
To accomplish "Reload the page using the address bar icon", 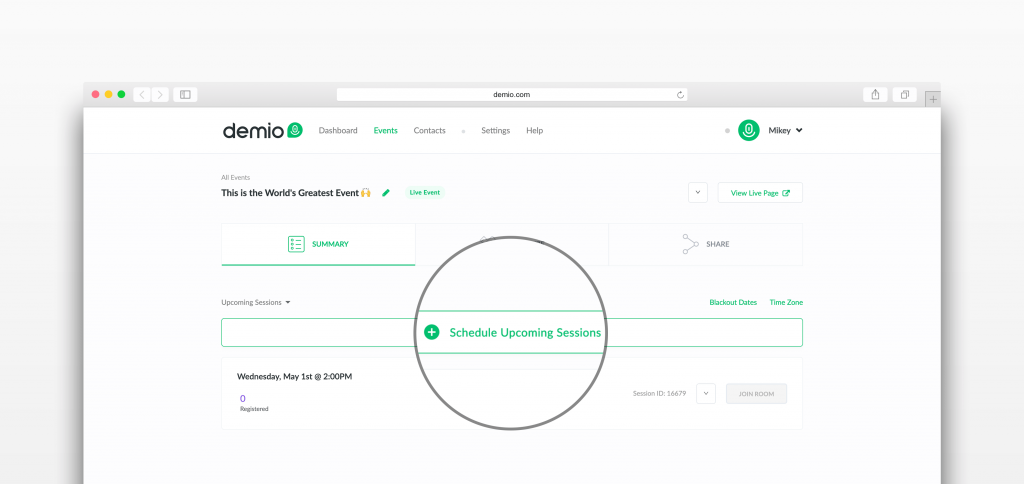I will coord(681,94).
